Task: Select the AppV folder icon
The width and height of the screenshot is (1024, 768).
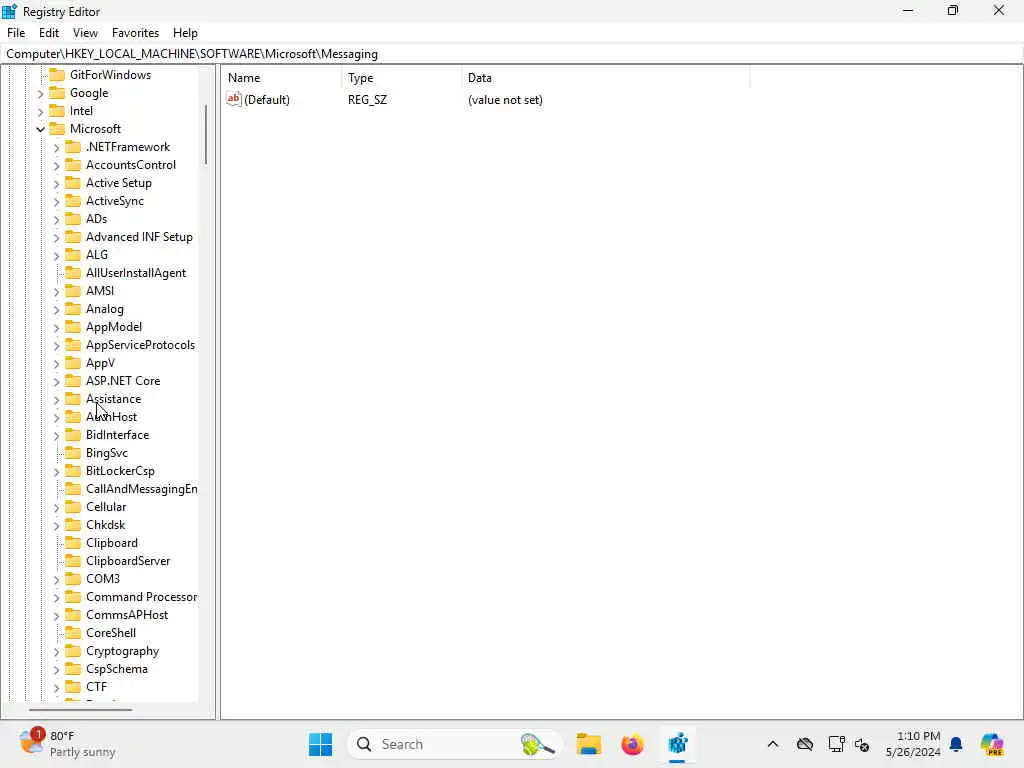Action: [x=73, y=362]
